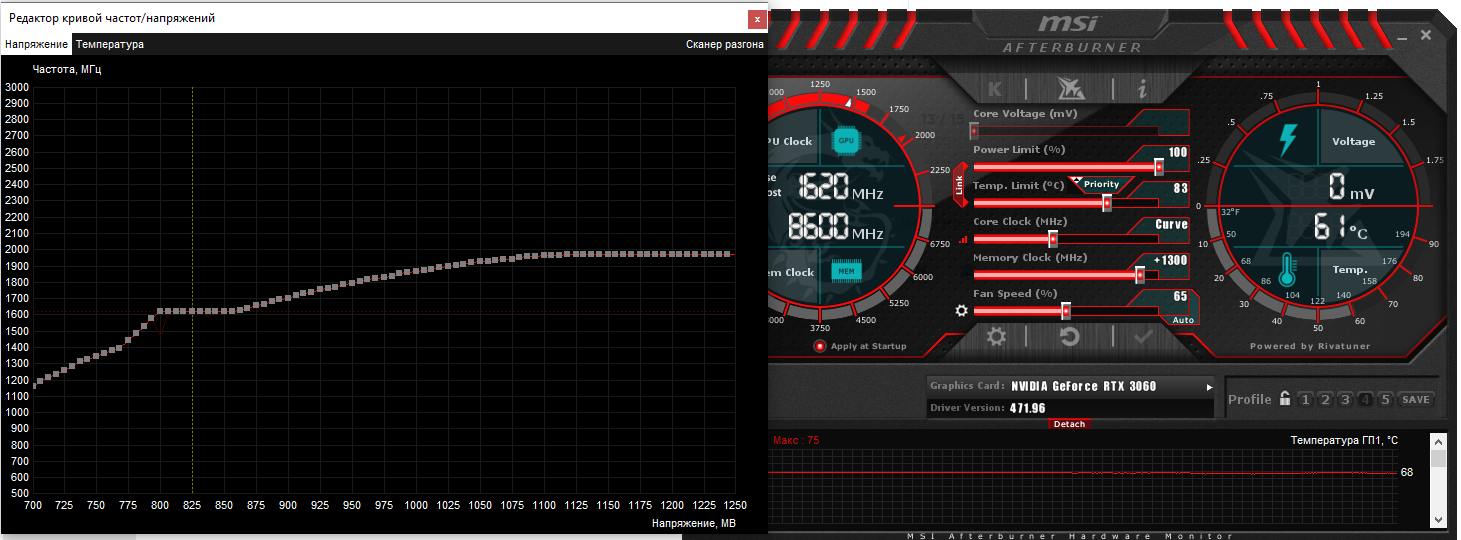Click the MEM chip icon in clock gauge

click(847, 271)
